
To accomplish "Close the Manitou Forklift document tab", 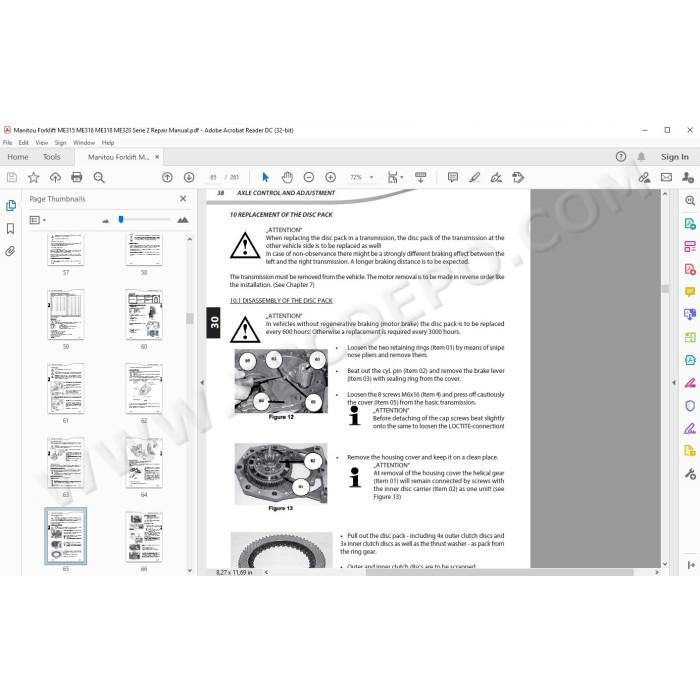I will (157, 157).
